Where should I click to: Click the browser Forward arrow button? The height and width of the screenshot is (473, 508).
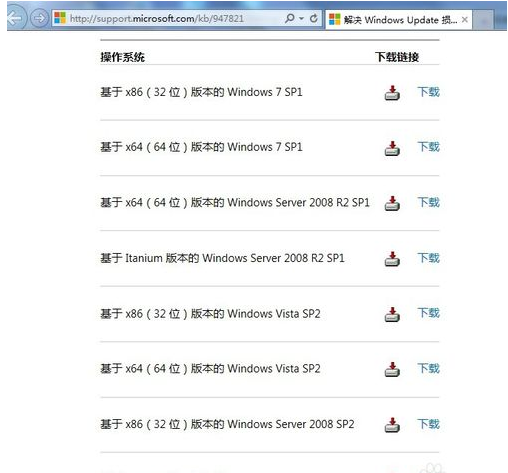(x=39, y=18)
